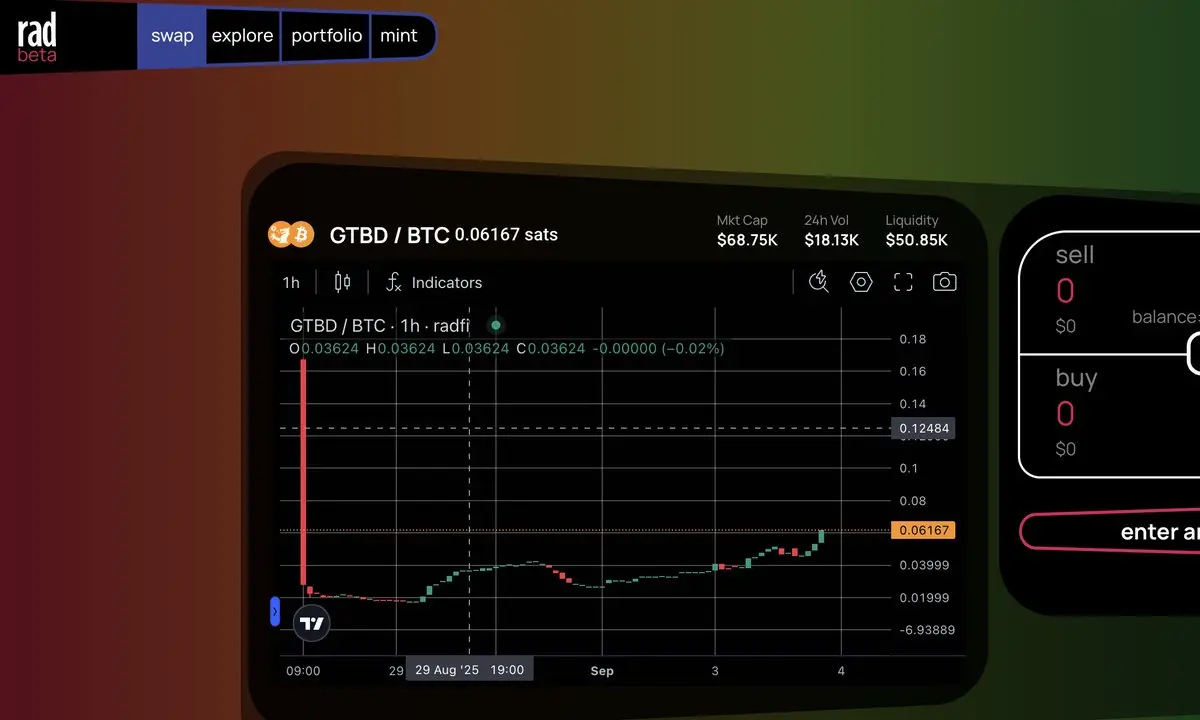Click the -6.93889 price axis label
Viewport: 1200px width, 720px height.
tap(927, 630)
